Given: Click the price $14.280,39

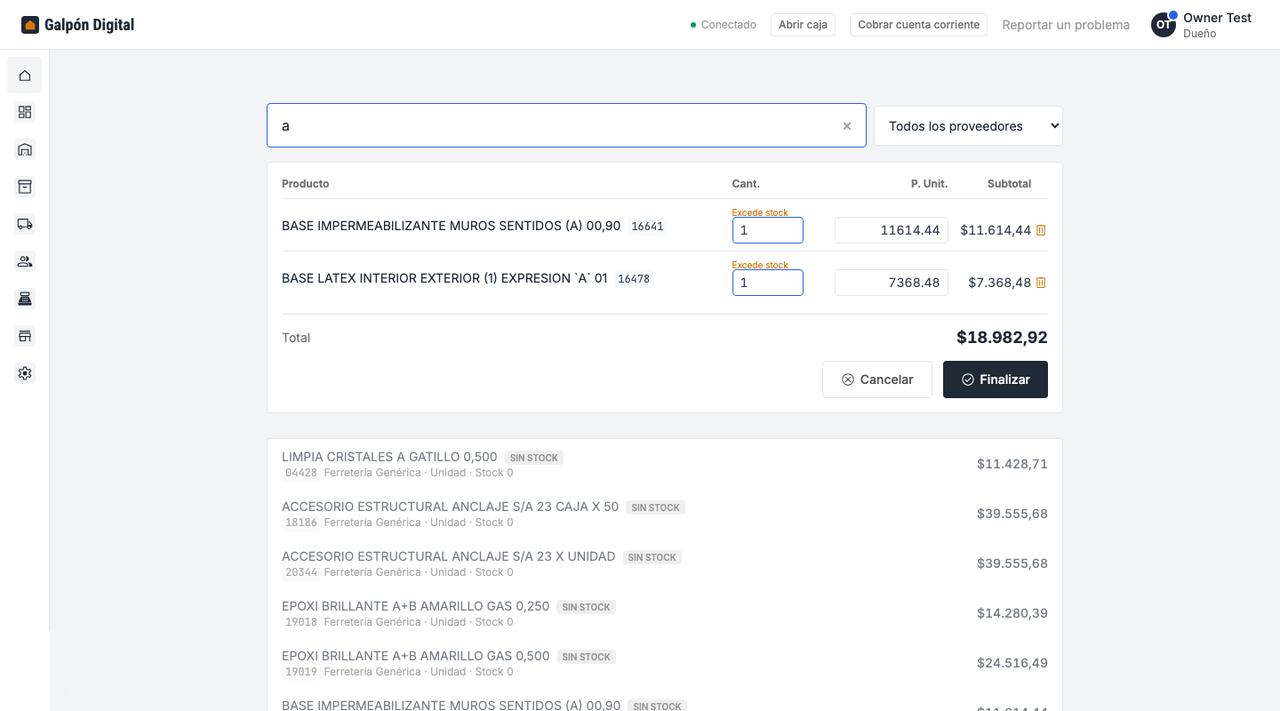Looking at the screenshot, I should click(1012, 613).
